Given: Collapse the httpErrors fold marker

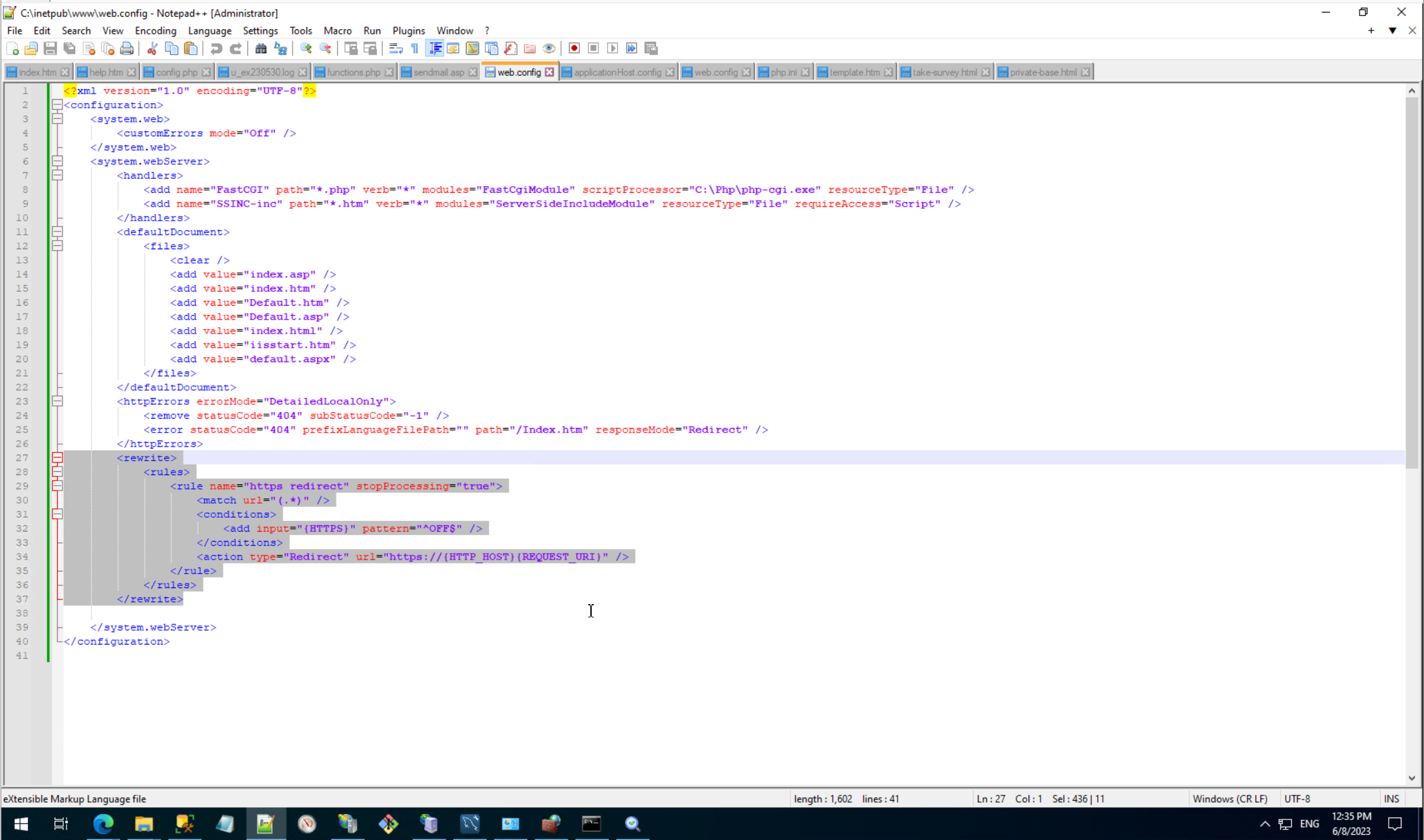Looking at the screenshot, I should click(58, 401).
